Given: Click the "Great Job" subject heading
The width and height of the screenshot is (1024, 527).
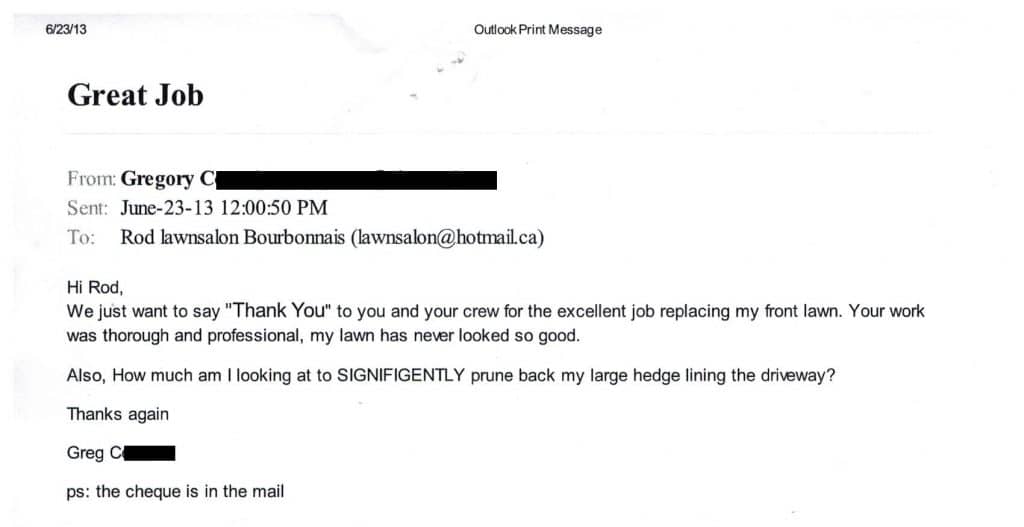Looking at the screenshot, I should [x=135, y=95].
